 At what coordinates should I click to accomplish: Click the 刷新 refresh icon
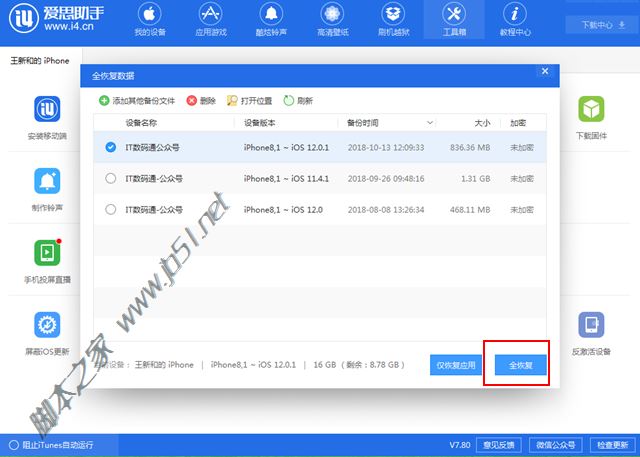(289, 100)
